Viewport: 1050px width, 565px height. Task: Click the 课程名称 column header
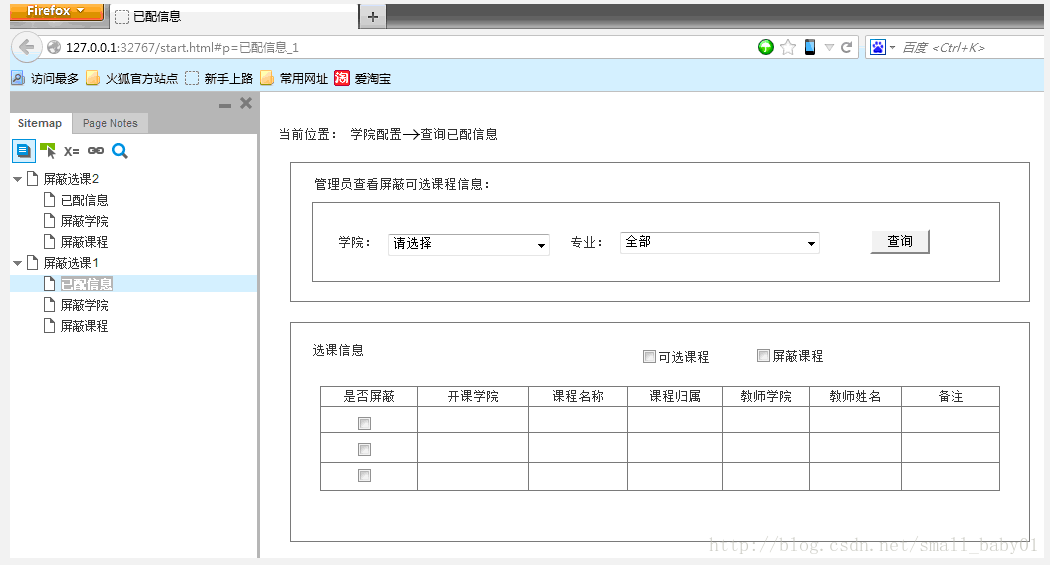tap(578, 396)
